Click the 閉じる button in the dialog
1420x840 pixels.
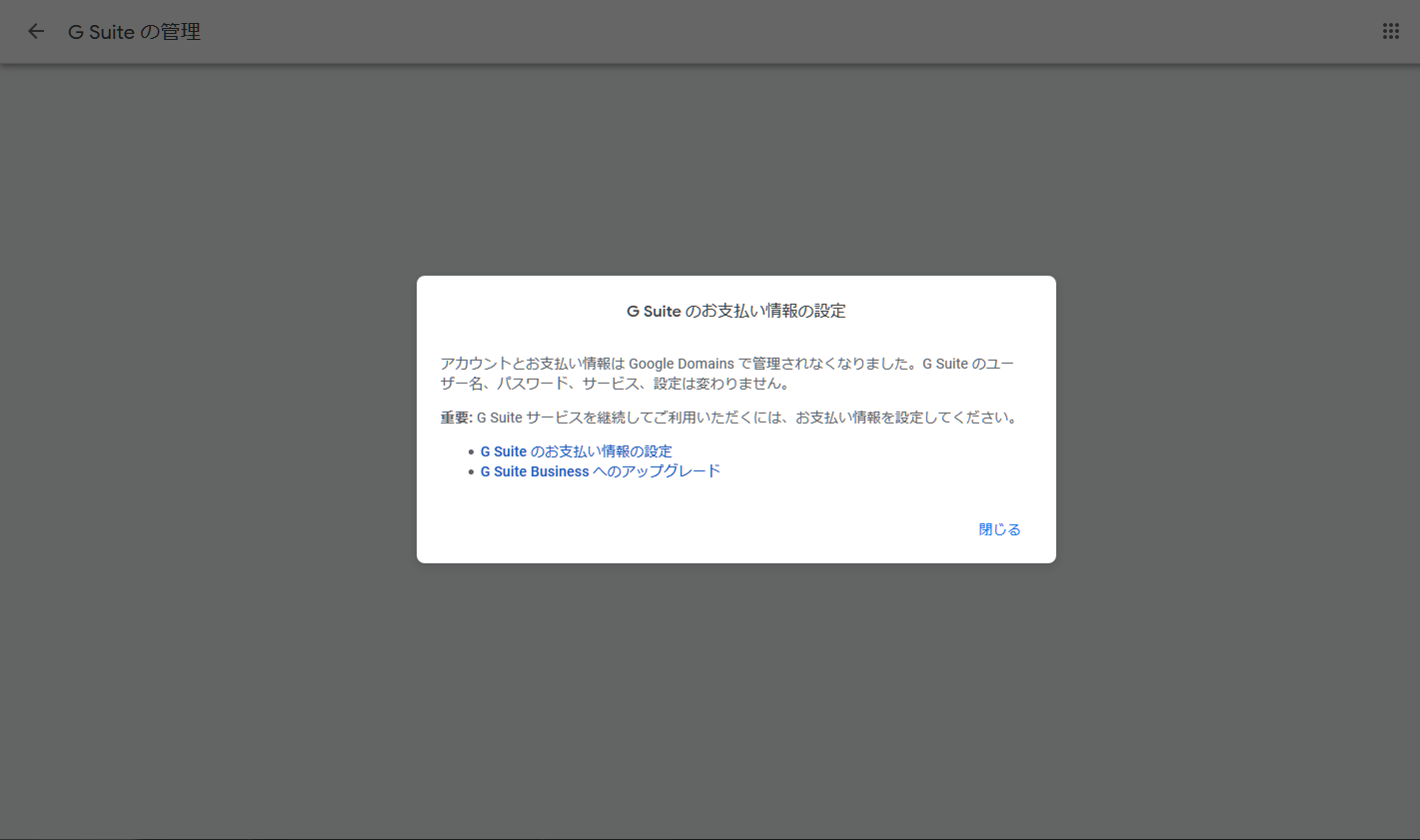[999, 529]
